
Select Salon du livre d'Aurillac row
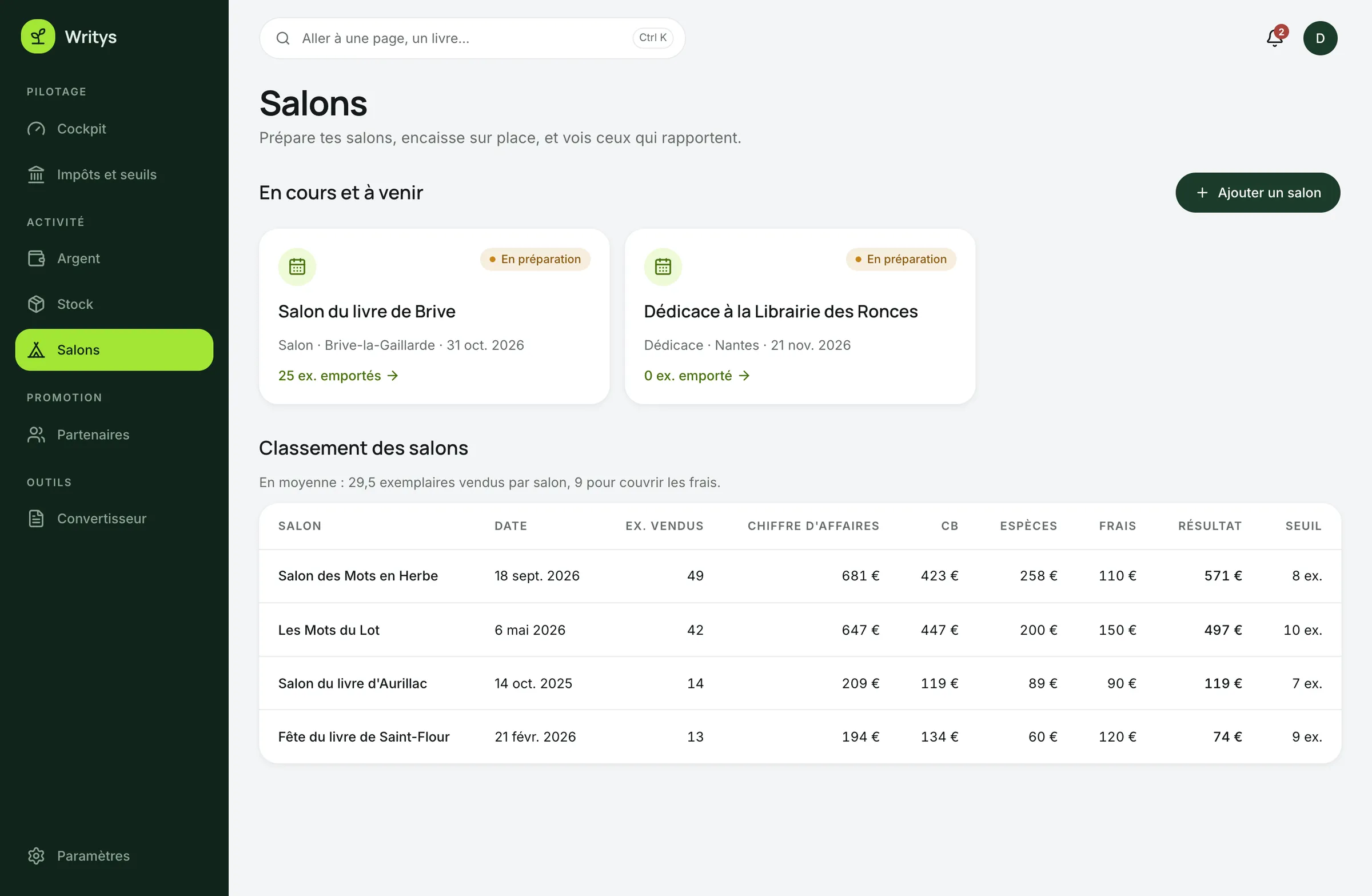800,683
